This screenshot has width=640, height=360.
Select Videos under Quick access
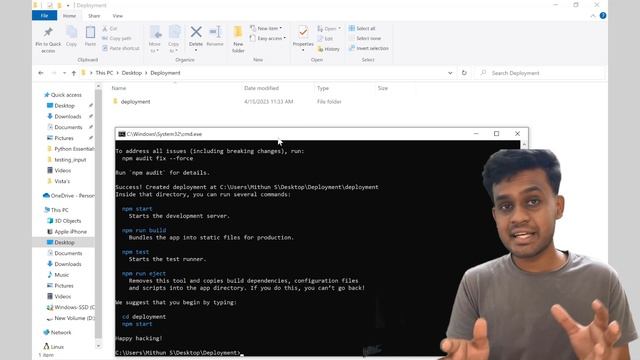(59, 171)
